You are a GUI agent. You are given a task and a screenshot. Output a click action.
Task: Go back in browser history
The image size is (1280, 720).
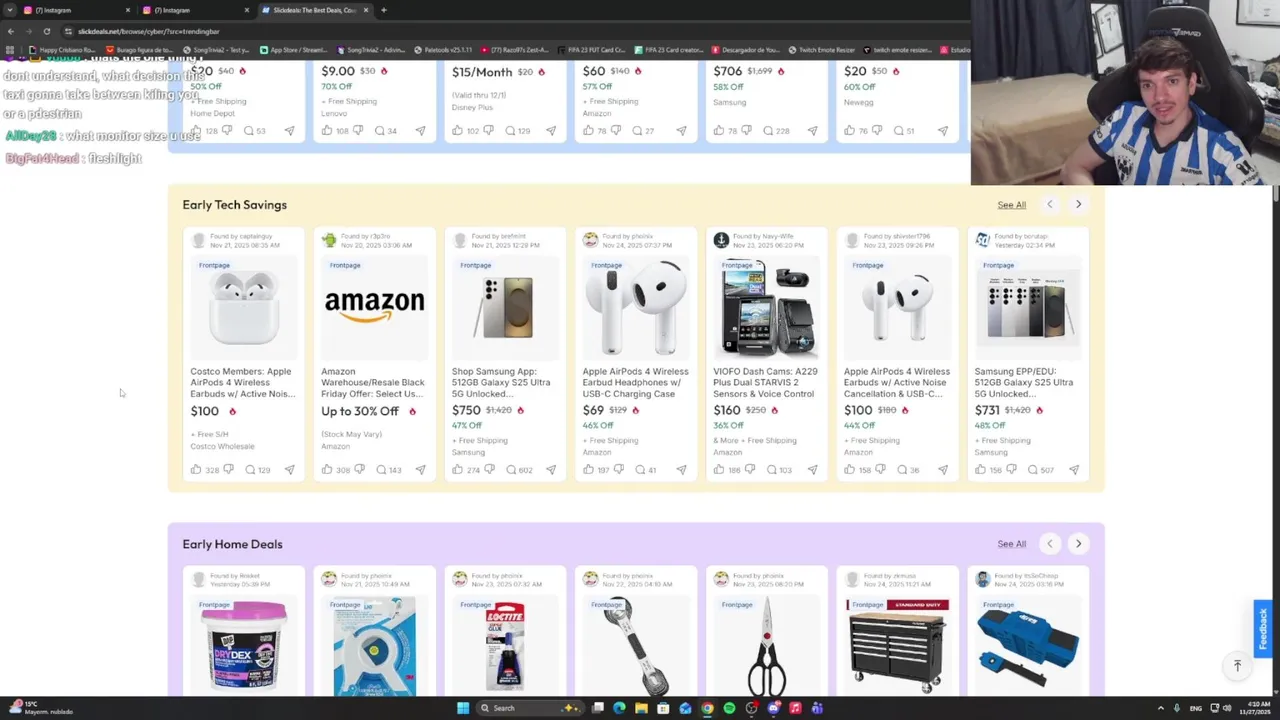pyautogui.click(x=11, y=31)
